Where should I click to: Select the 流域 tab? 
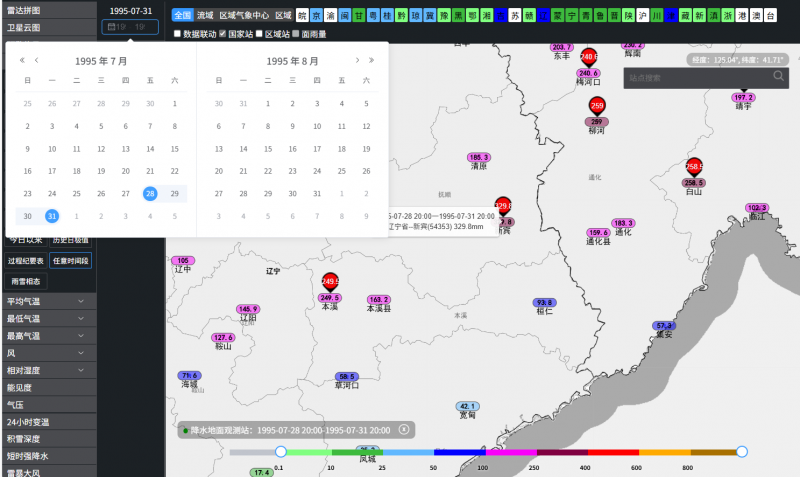tap(205, 16)
